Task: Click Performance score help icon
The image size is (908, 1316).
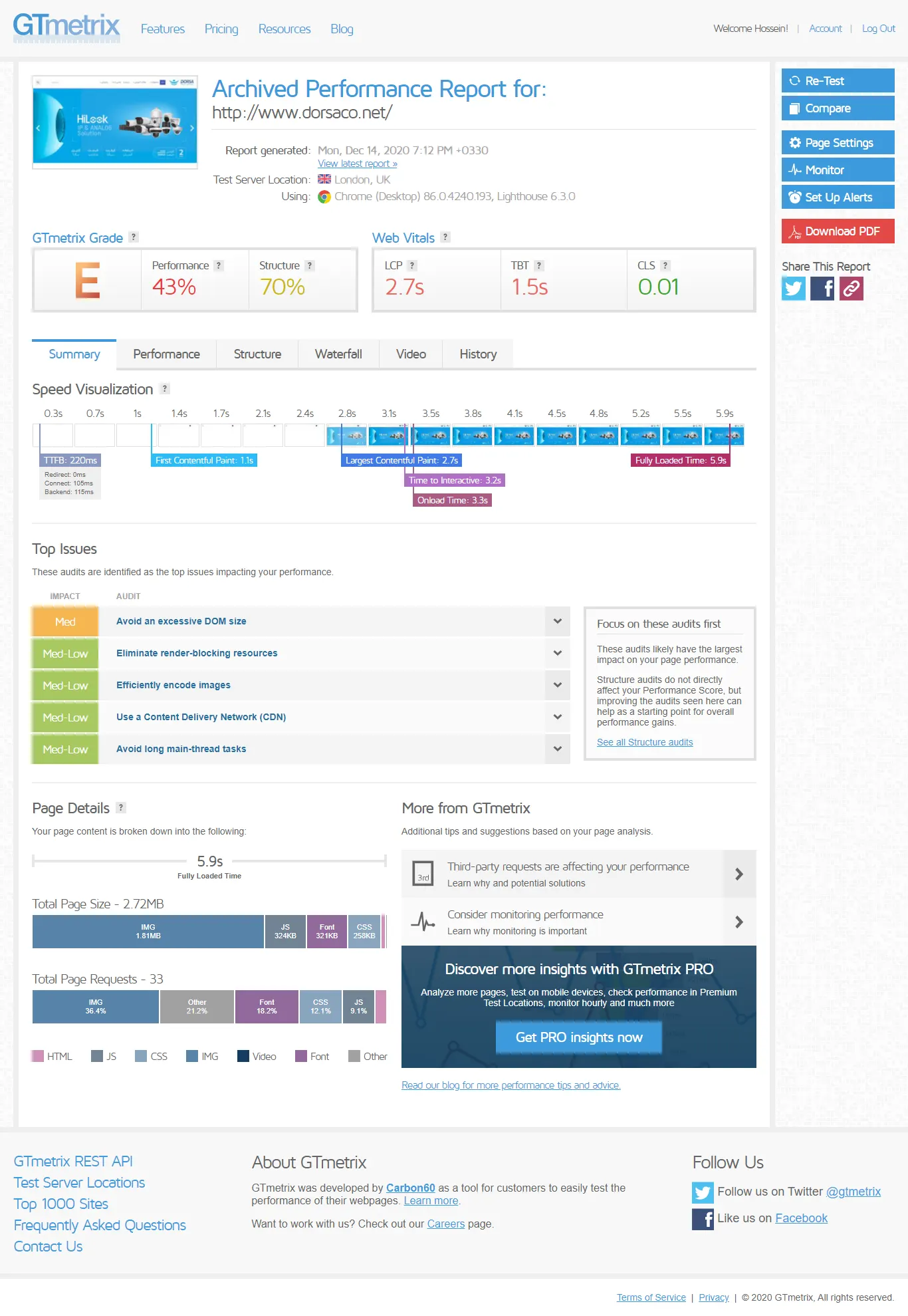Action: pyautogui.click(x=219, y=265)
